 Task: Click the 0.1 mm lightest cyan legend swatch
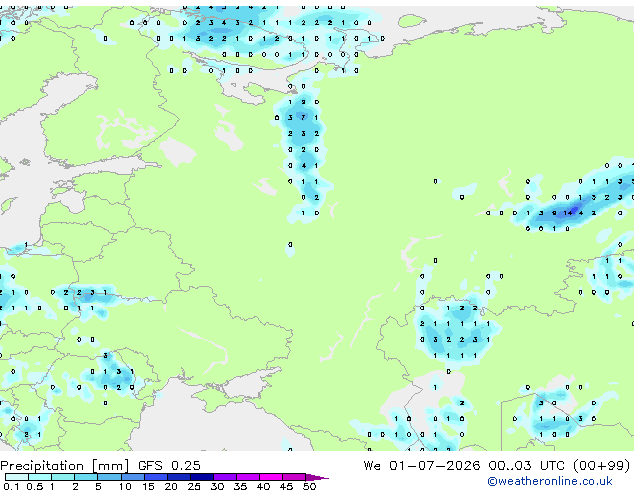point(17,477)
